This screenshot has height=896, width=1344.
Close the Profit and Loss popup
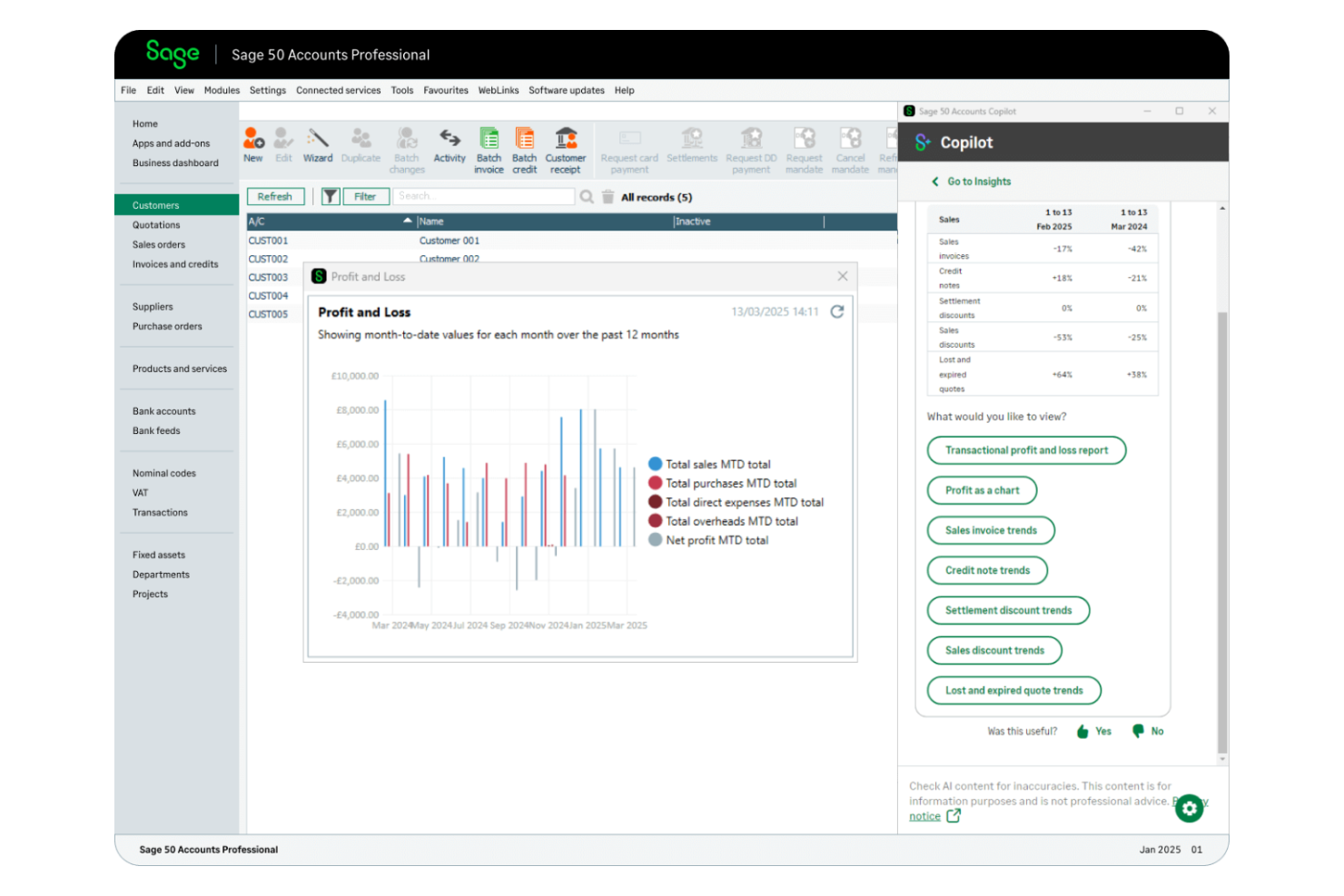click(843, 276)
